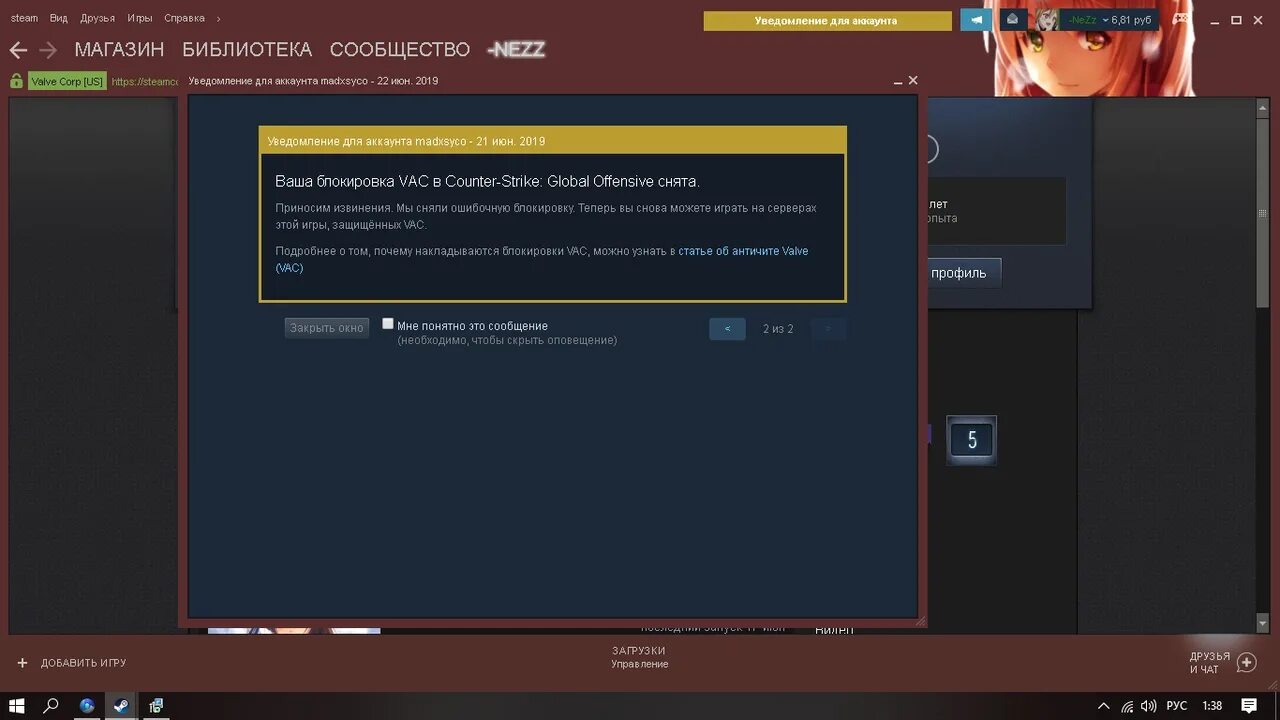Go back with the left arrow
Image resolution: width=1280 pixels, height=720 pixels.
click(18, 50)
